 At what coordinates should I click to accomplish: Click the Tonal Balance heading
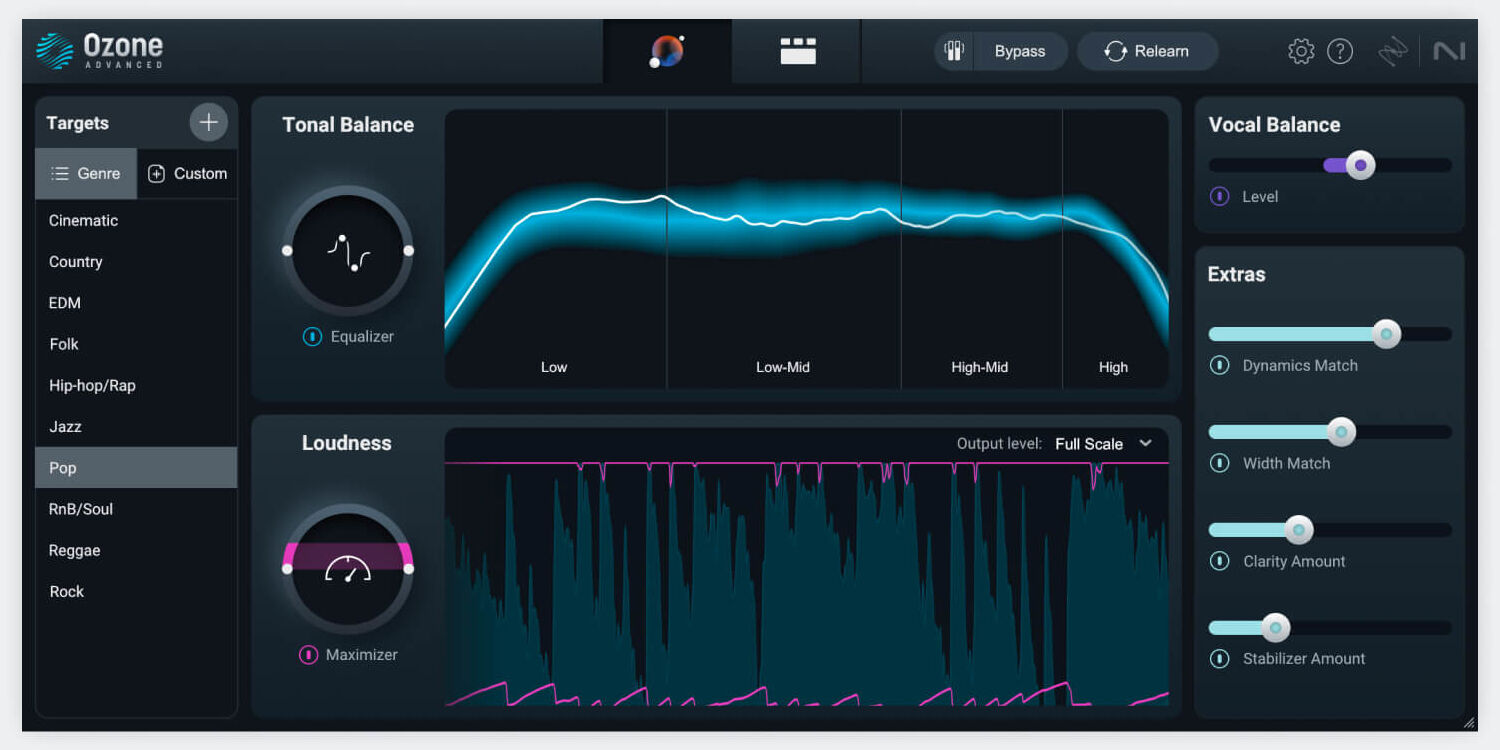(348, 125)
